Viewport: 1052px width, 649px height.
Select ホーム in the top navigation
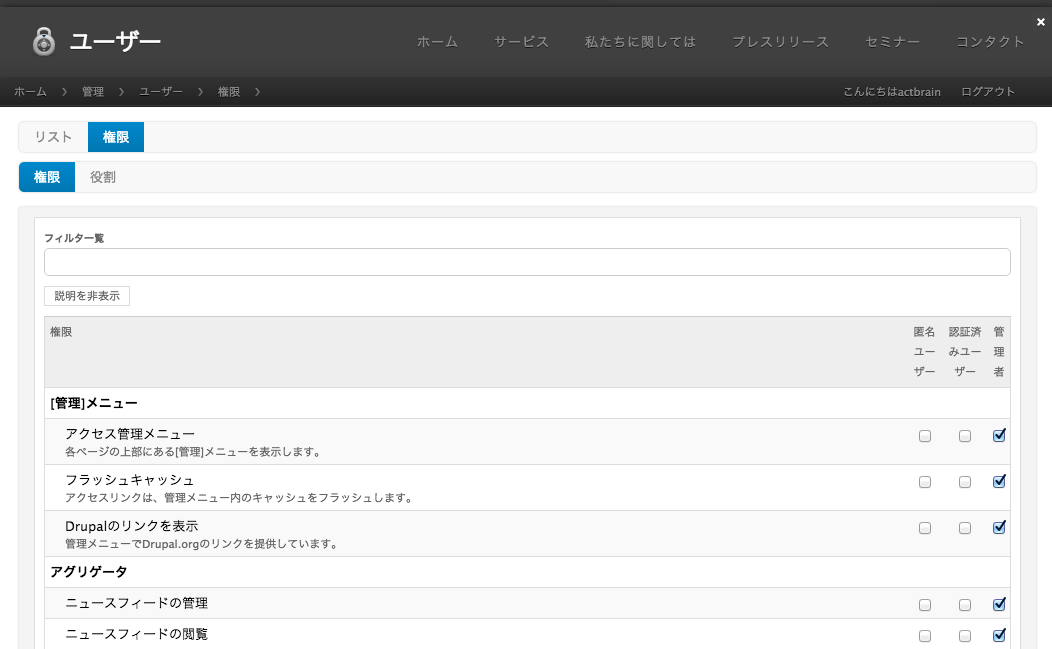tap(437, 41)
